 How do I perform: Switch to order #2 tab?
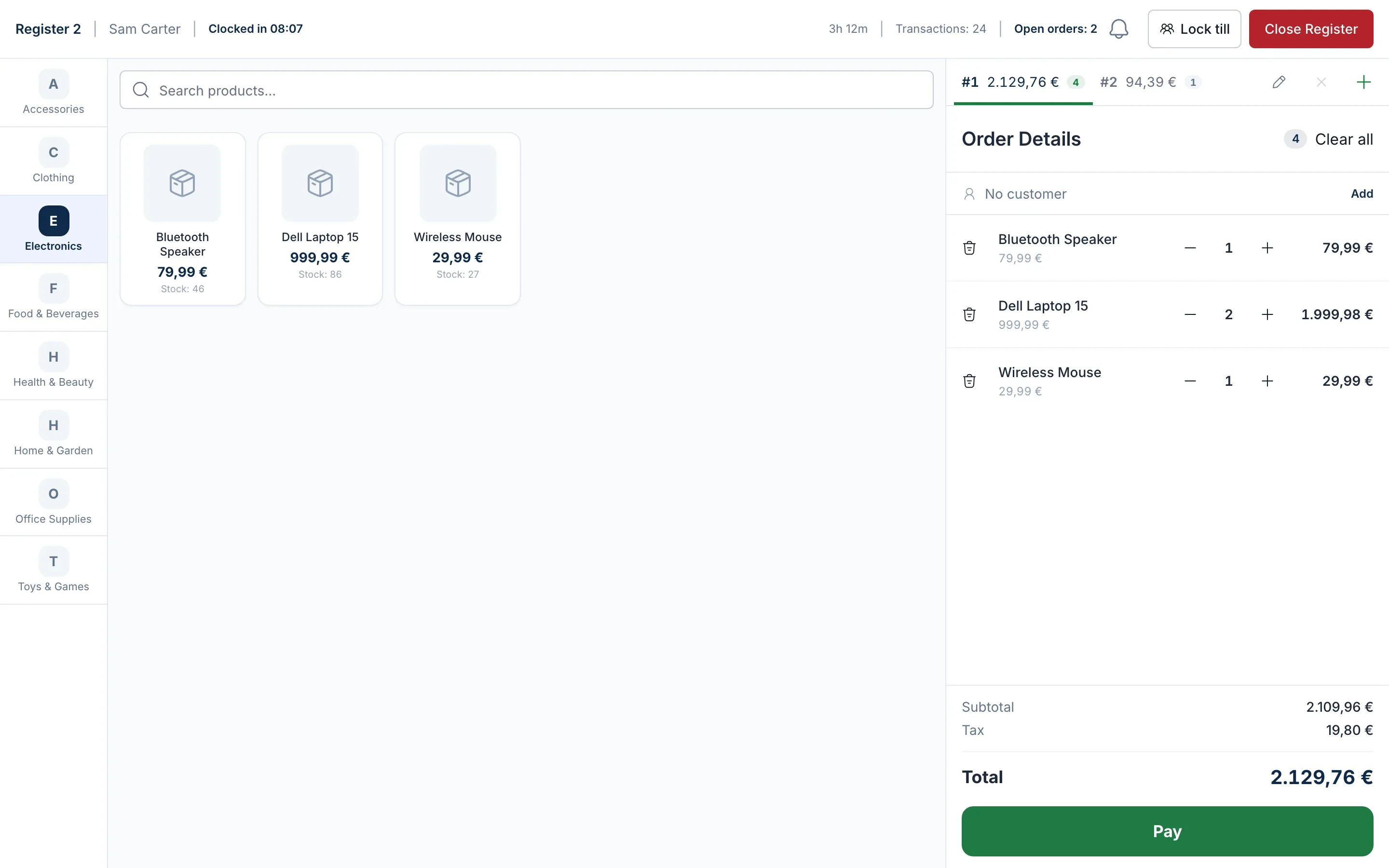click(1150, 82)
